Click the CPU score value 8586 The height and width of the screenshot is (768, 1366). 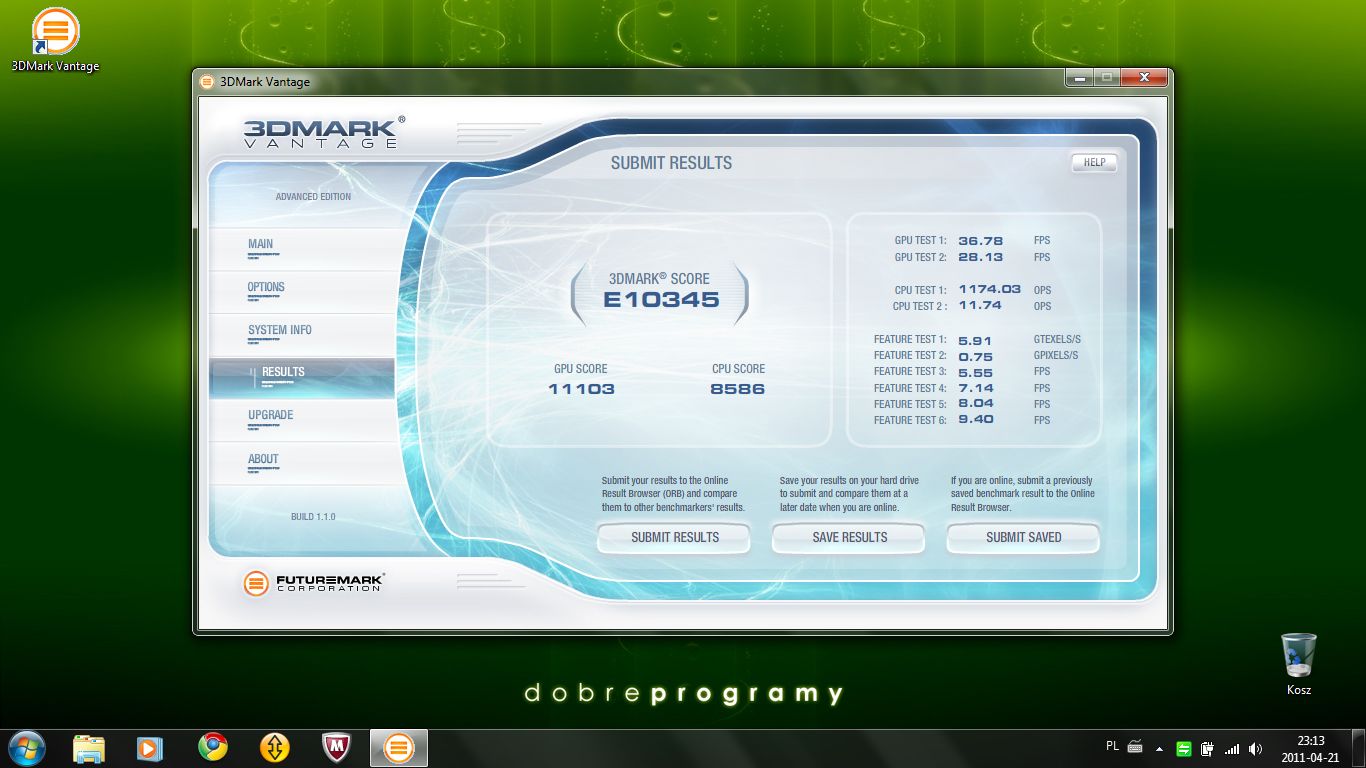738,389
